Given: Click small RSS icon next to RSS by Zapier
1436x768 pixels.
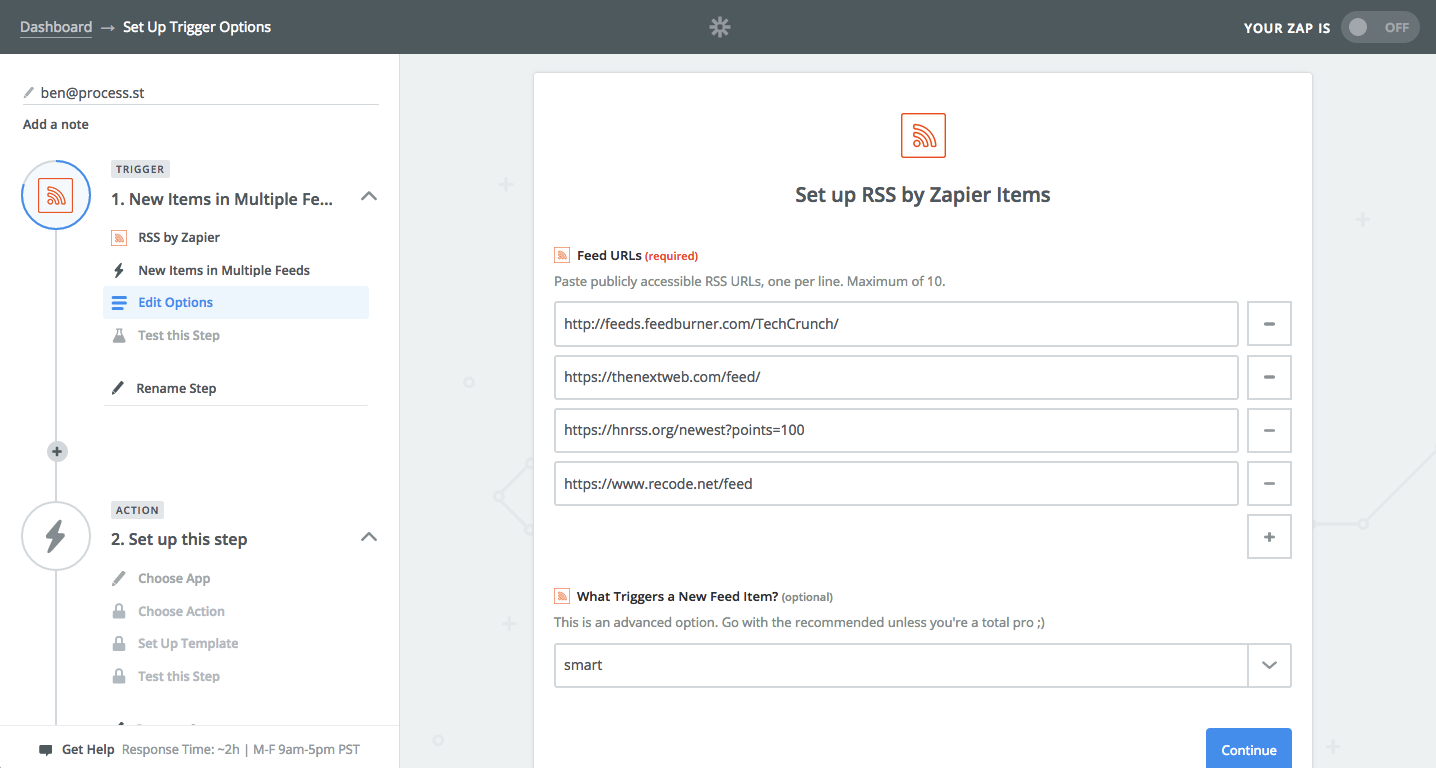Looking at the screenshot, I should click(119, 237).
